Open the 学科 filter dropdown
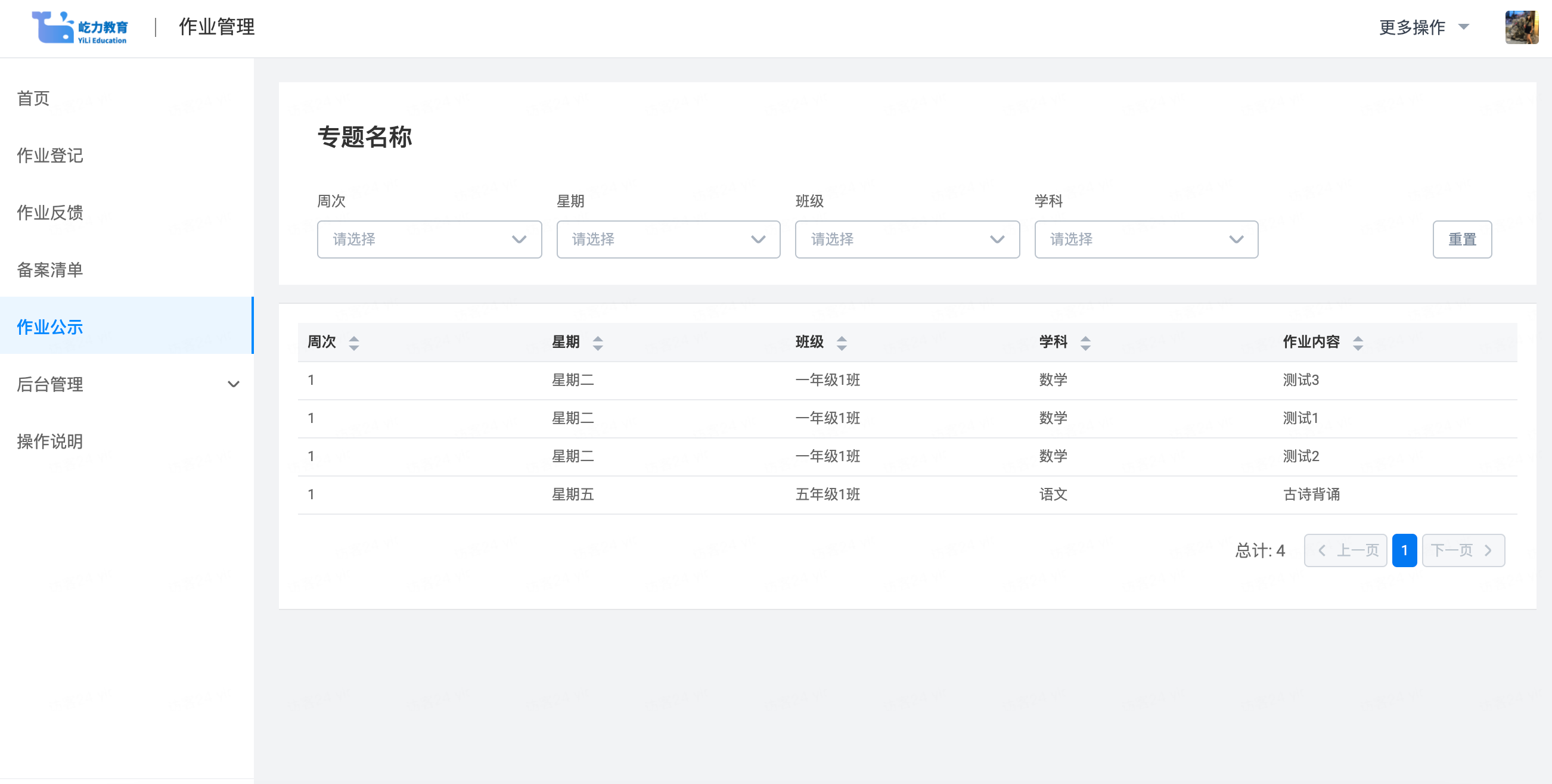 pos(1146,239)
